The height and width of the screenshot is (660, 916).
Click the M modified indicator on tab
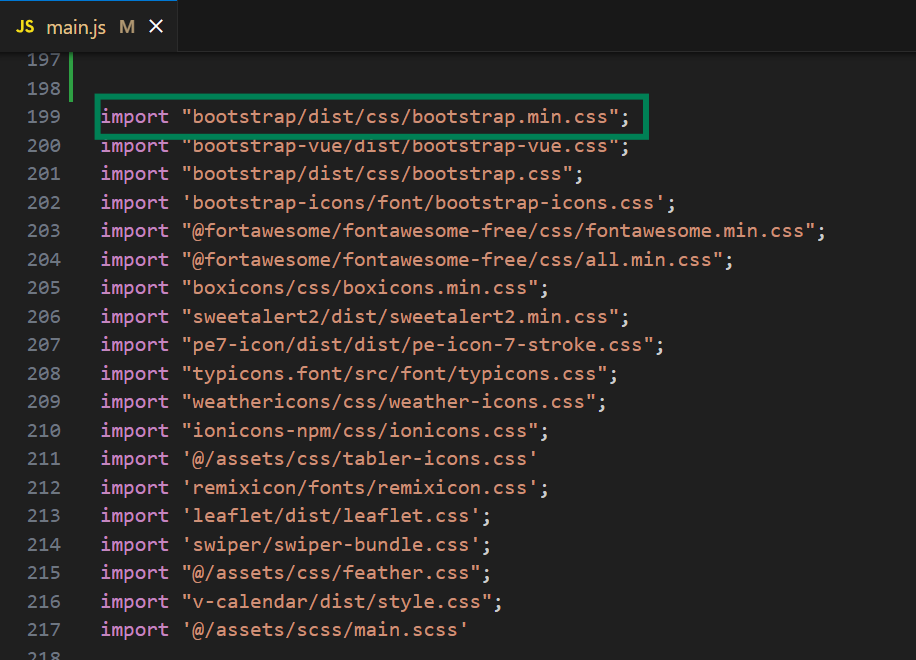click(x=127, y=27)
